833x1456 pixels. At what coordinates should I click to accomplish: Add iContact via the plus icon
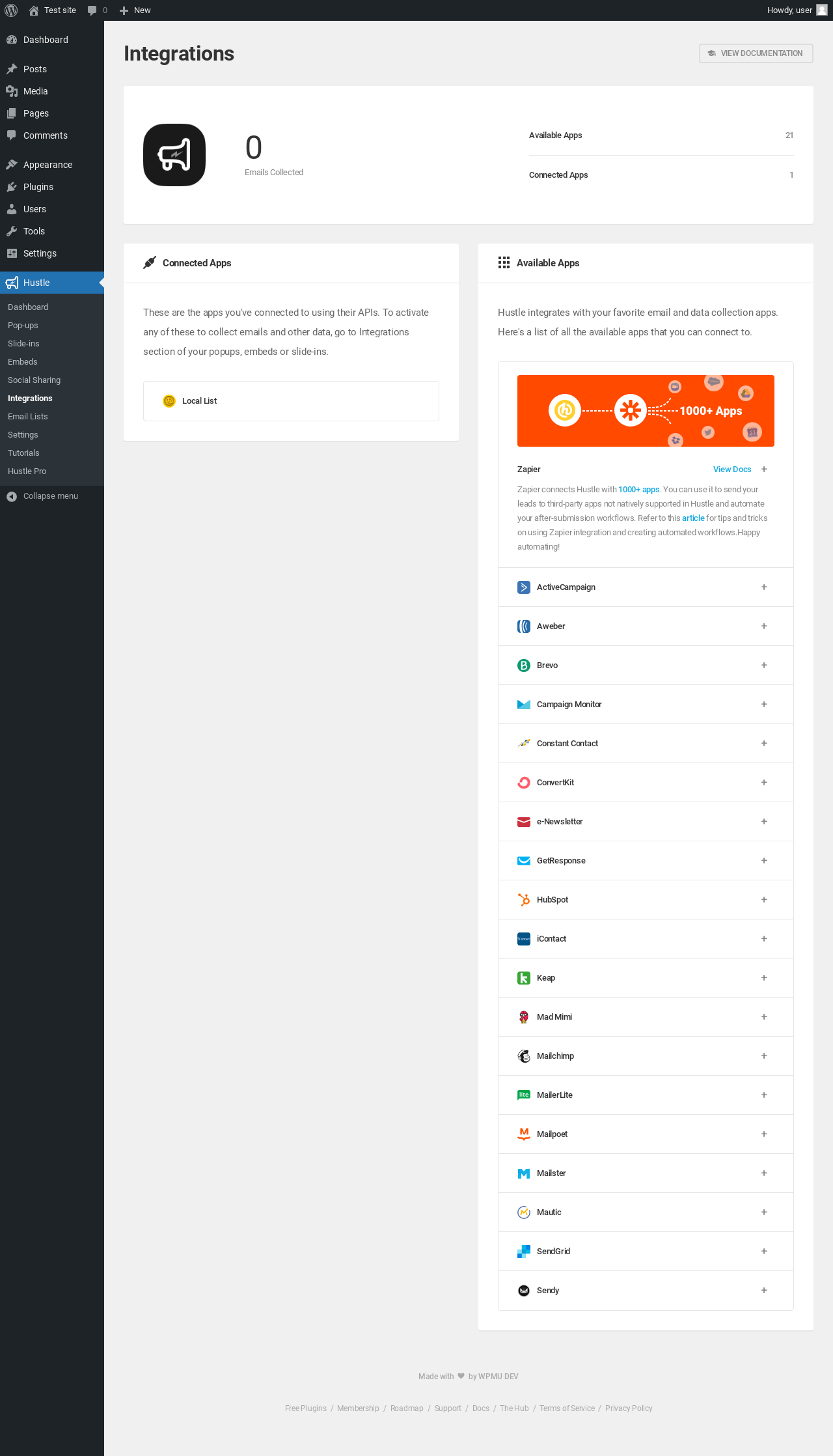coord(764,939)
